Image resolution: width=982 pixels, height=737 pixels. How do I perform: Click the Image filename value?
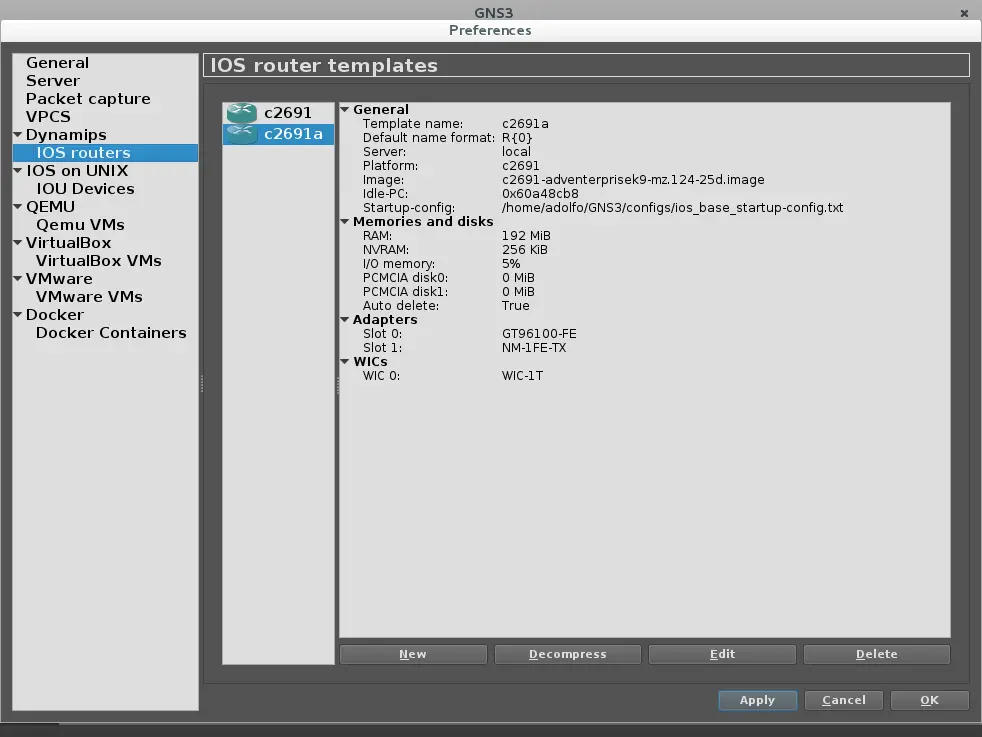click(633, 180)
